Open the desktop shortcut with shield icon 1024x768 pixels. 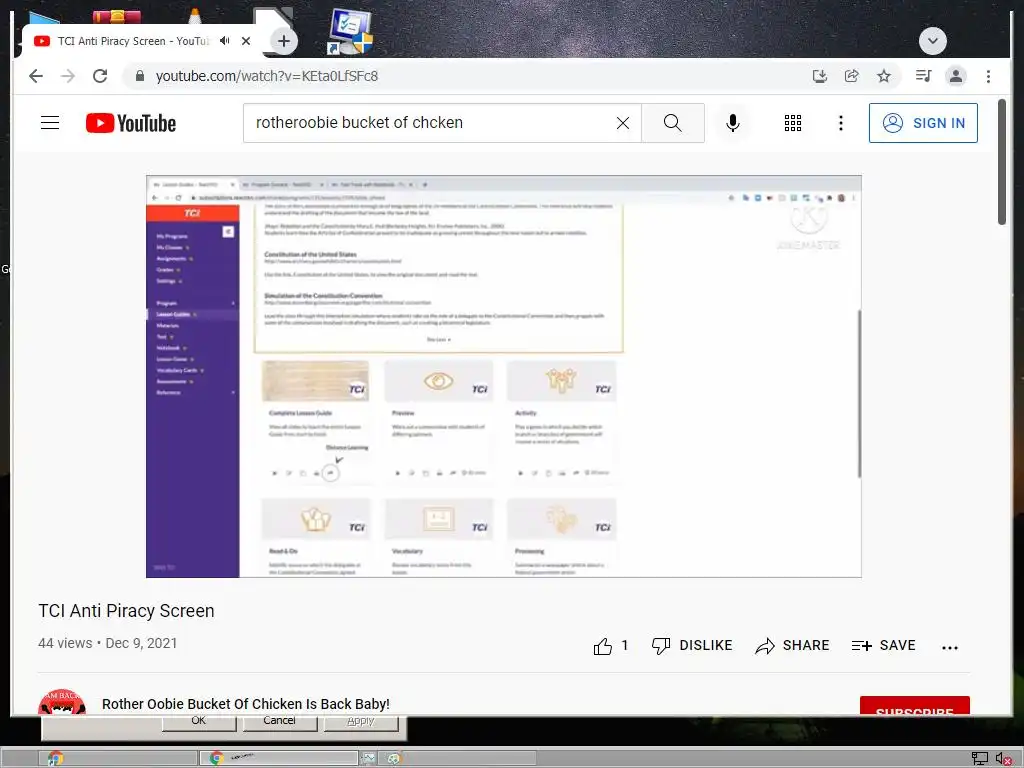[x=350, y=31]
